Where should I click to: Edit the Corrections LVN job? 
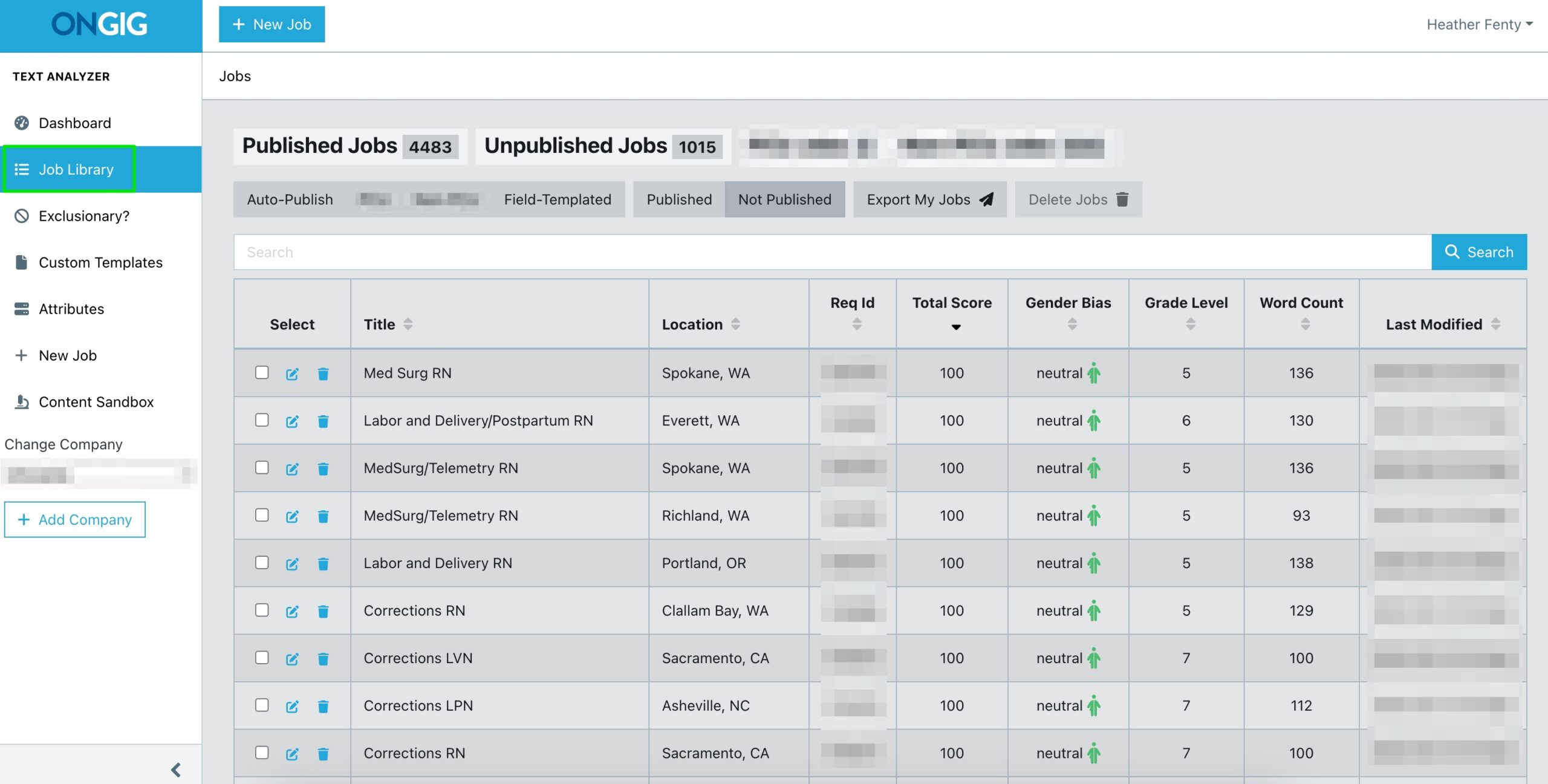point(292,659)
